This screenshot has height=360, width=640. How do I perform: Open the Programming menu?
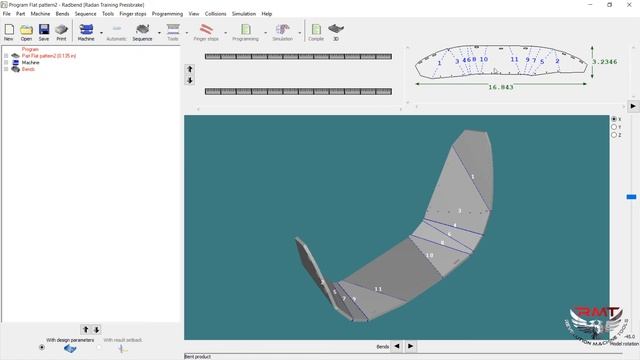click(x=167, y=14)
